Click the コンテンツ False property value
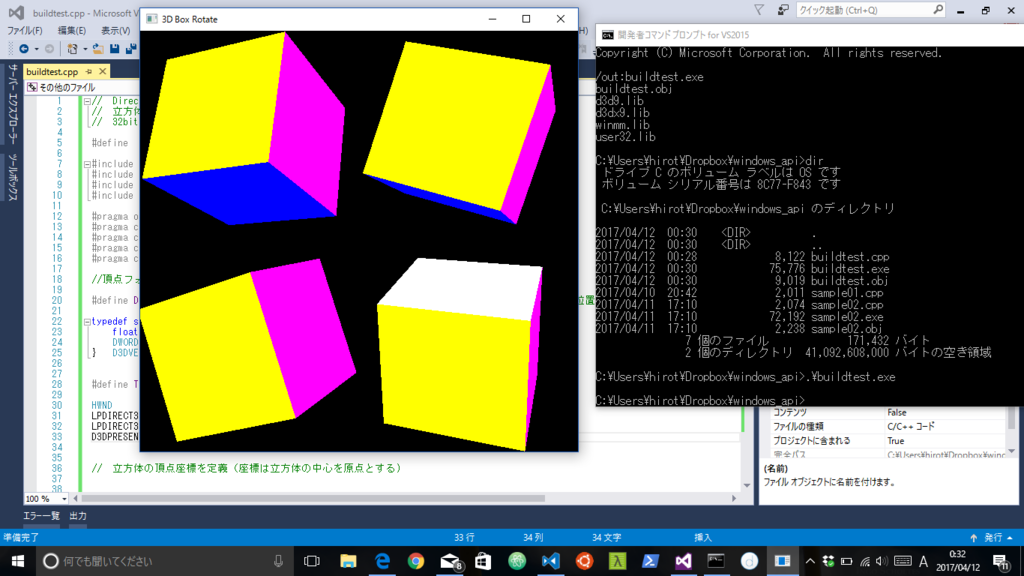The height and width of the screenshot is (576, 1024). click(x=897, y=413)
